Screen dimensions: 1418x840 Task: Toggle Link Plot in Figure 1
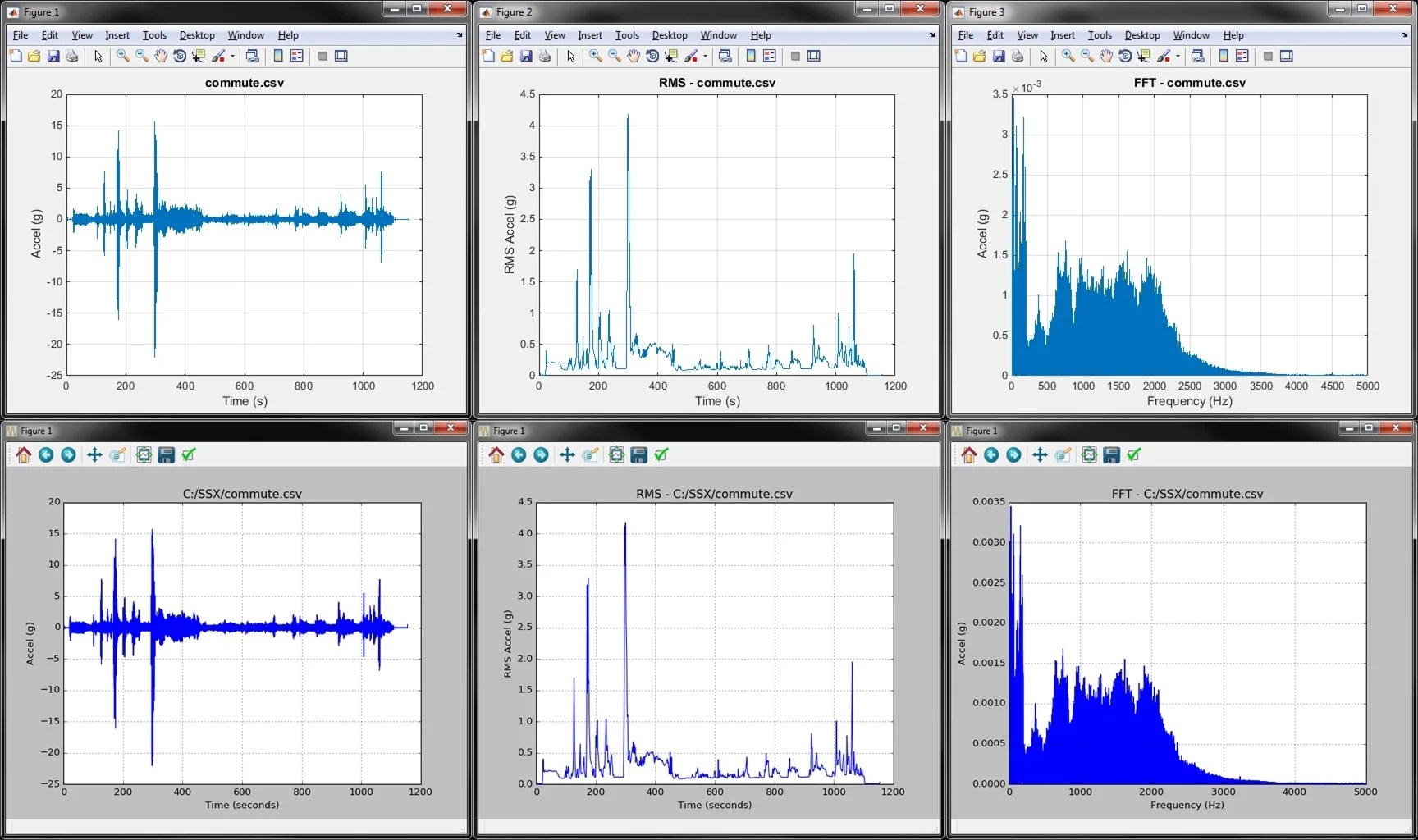(x=253, y=56)
